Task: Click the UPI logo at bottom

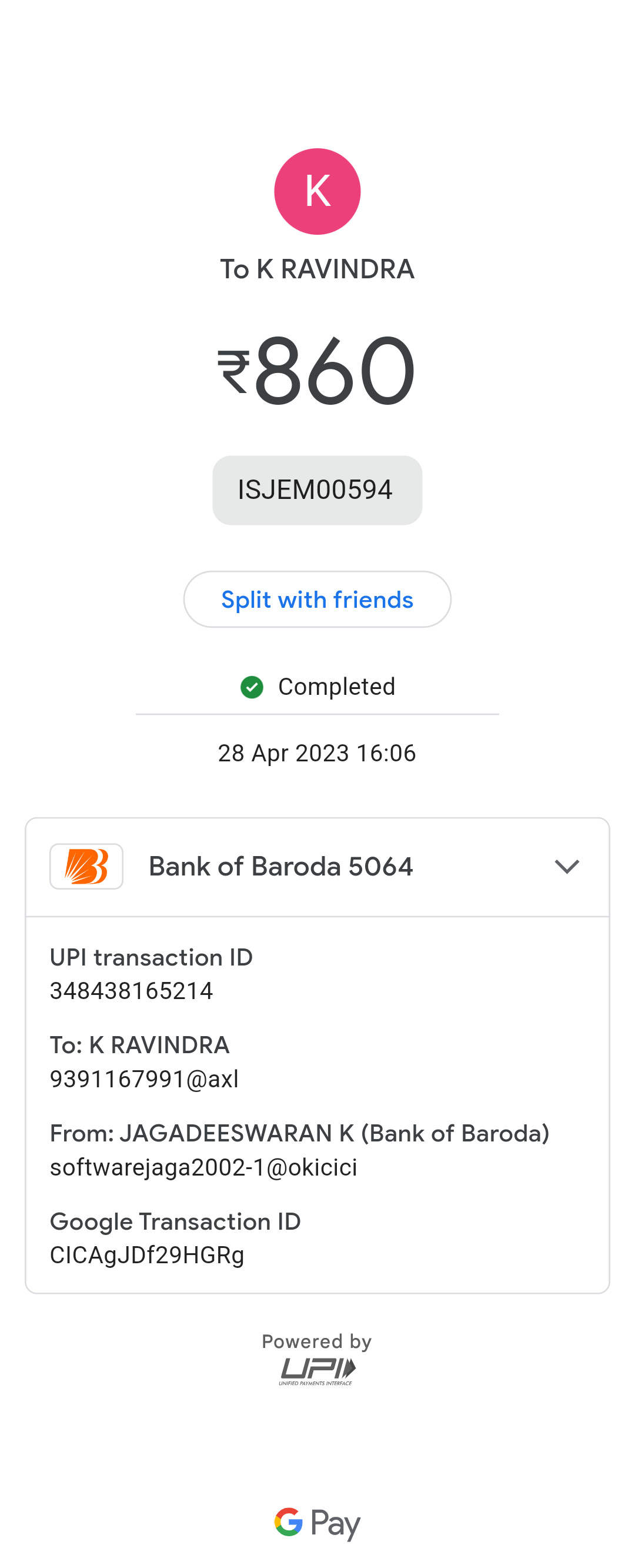Action: point(317,1371)
